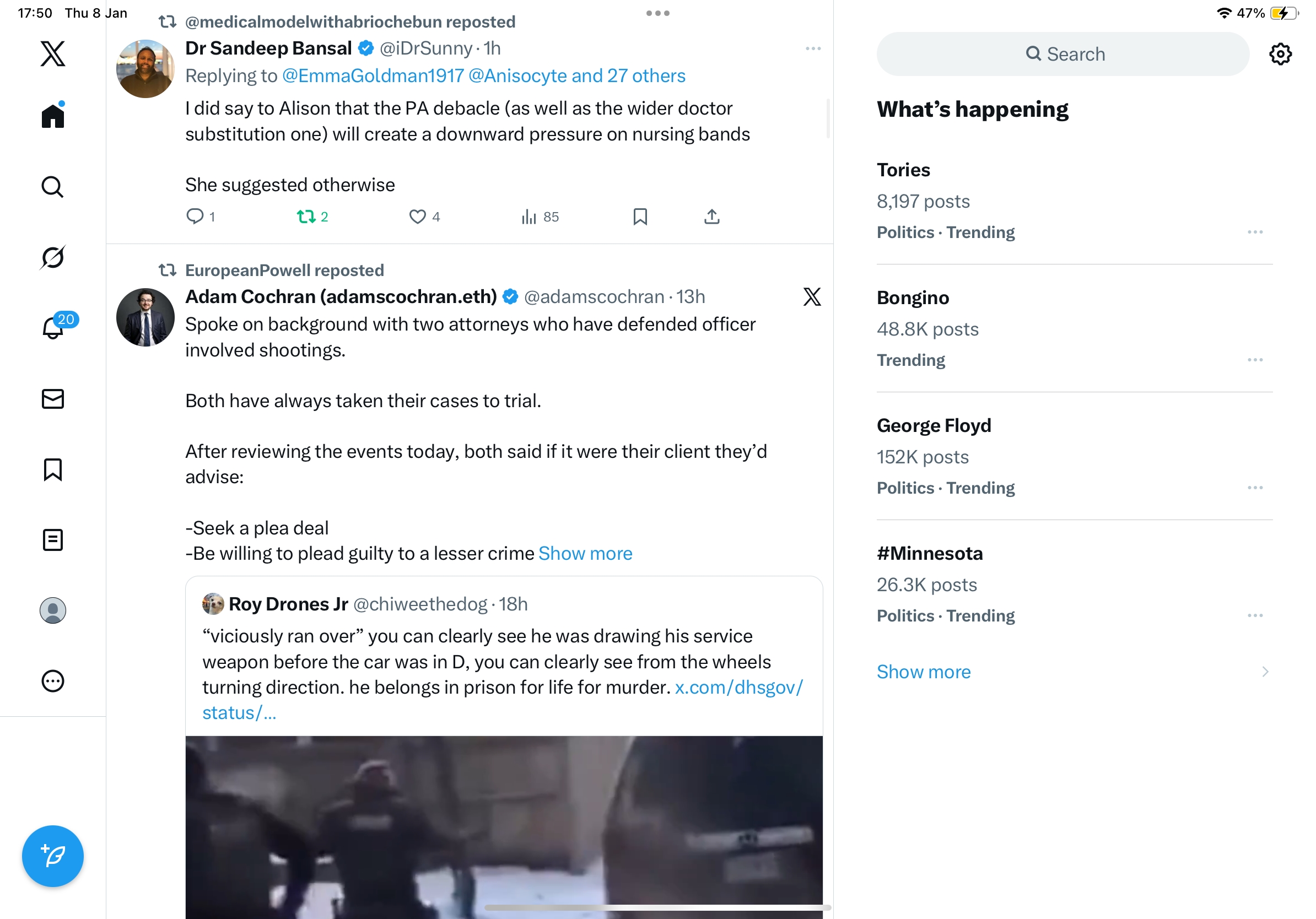Share Dr Sandeep Bansal's post
This screenshot has height=919, width=1316.
[711, 217]
